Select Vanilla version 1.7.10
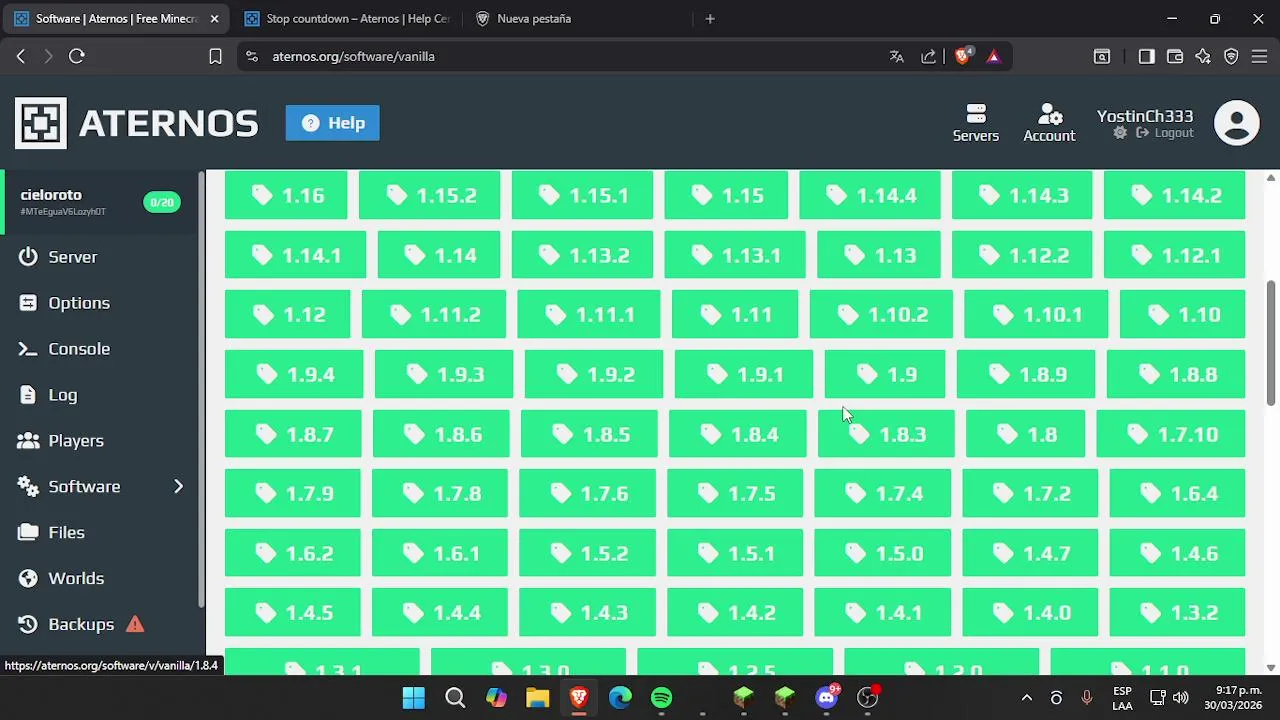This screenshot has width=1280, height=720. (1171, 434)
